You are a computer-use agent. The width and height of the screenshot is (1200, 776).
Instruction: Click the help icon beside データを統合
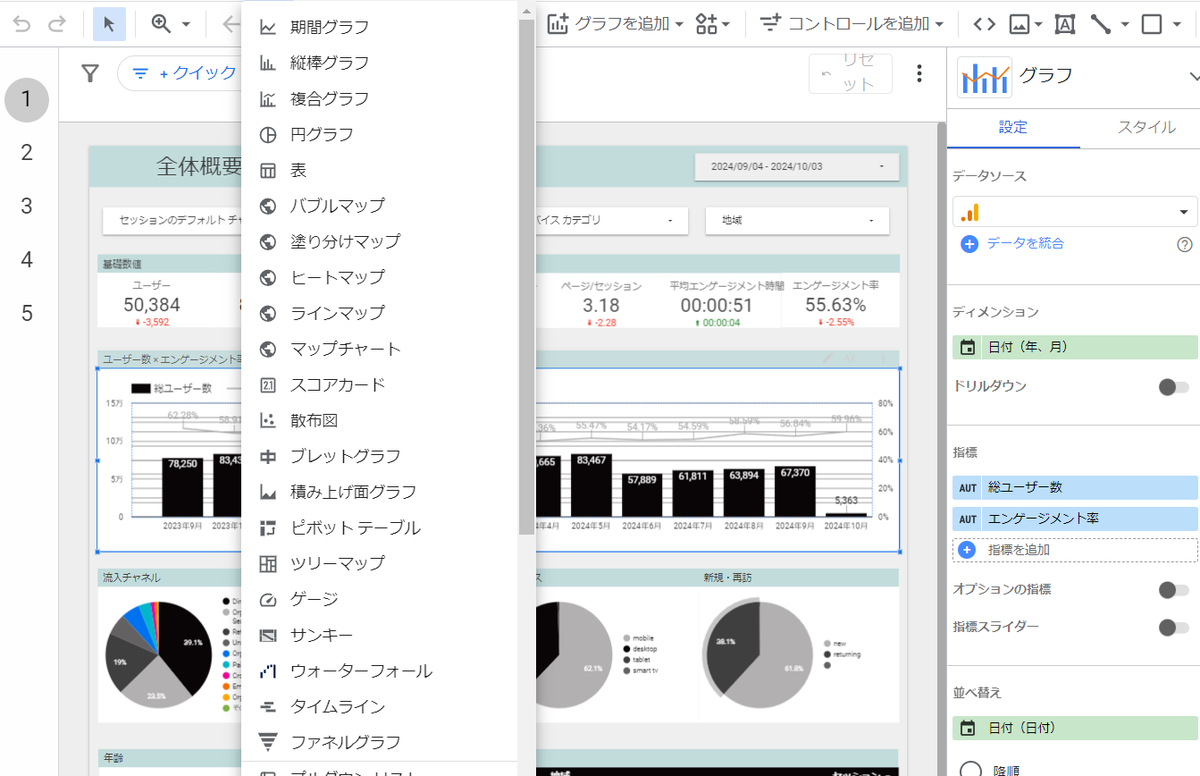(x=1185, y=244)
